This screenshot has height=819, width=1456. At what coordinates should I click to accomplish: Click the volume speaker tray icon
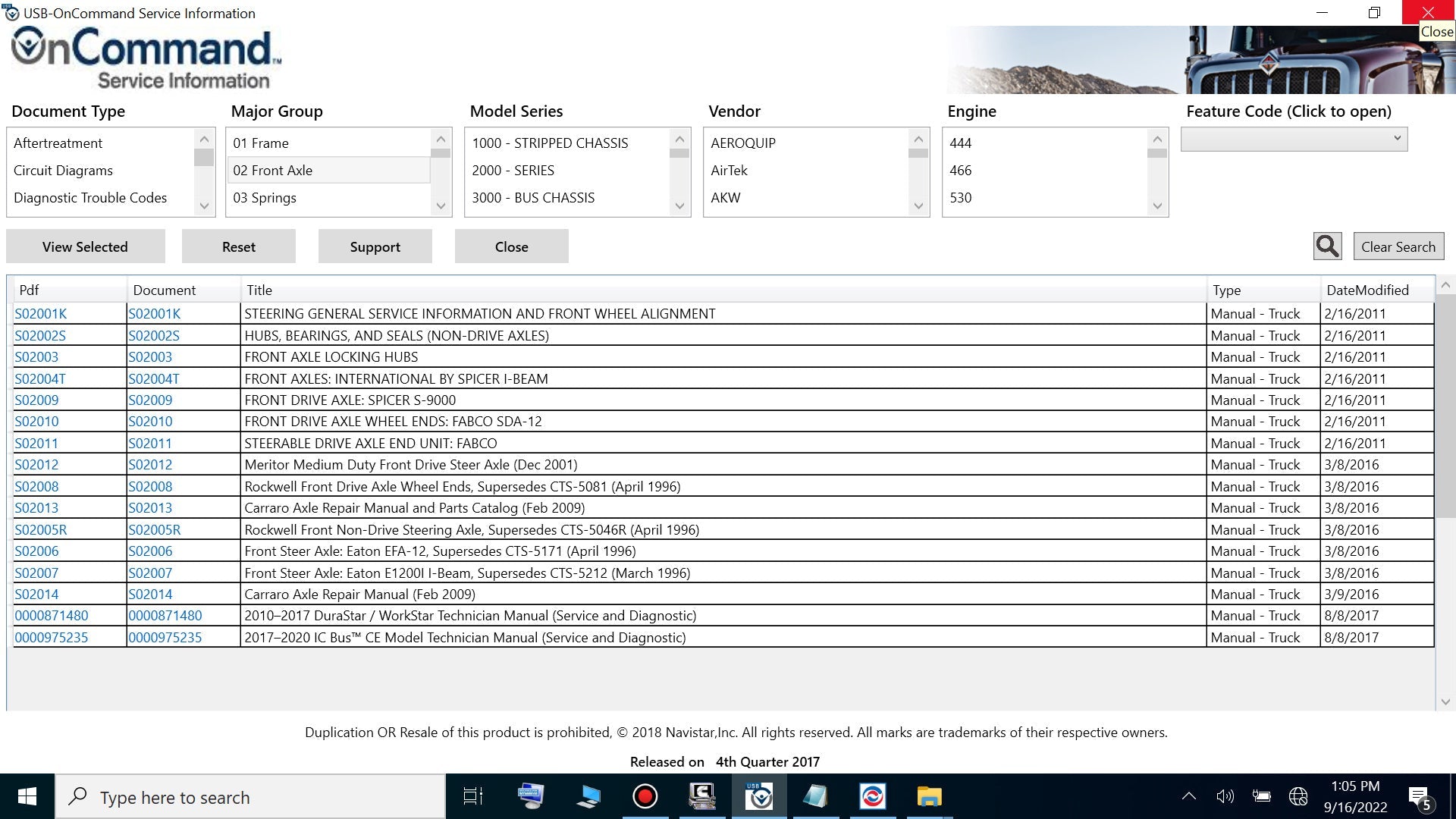click(1225, 796)
